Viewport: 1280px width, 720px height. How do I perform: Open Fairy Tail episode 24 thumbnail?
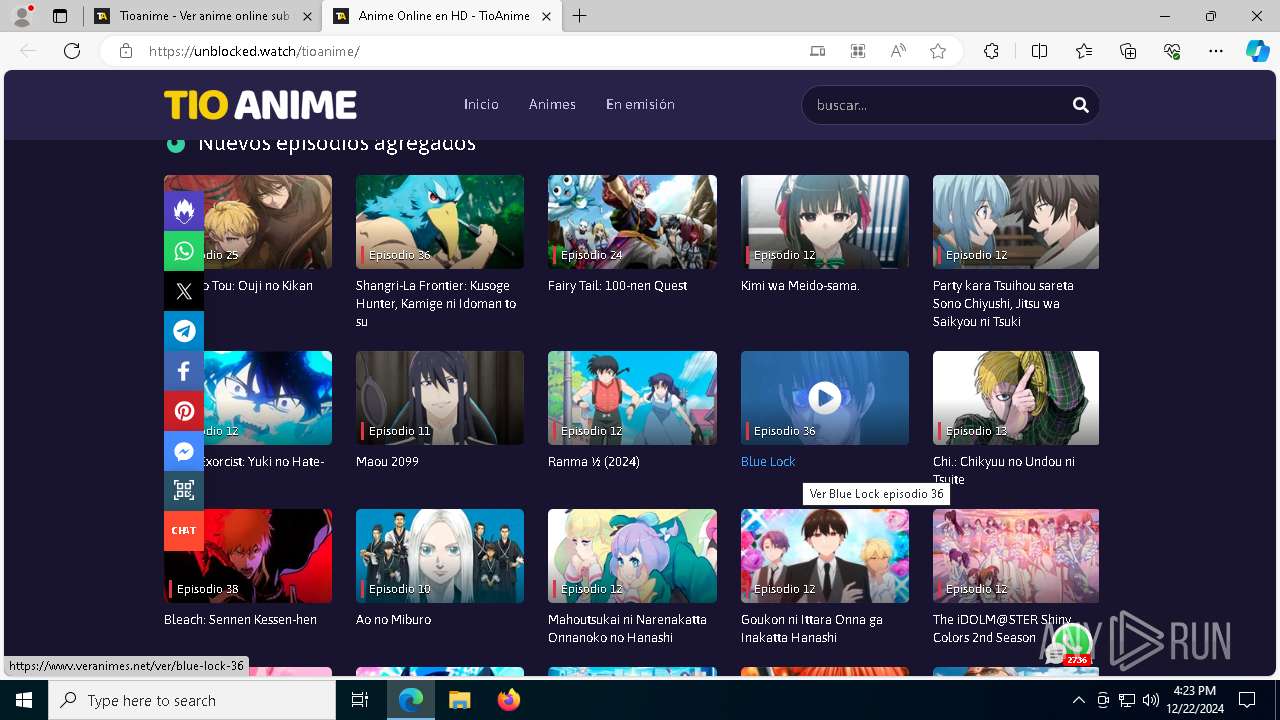(632, 222)
